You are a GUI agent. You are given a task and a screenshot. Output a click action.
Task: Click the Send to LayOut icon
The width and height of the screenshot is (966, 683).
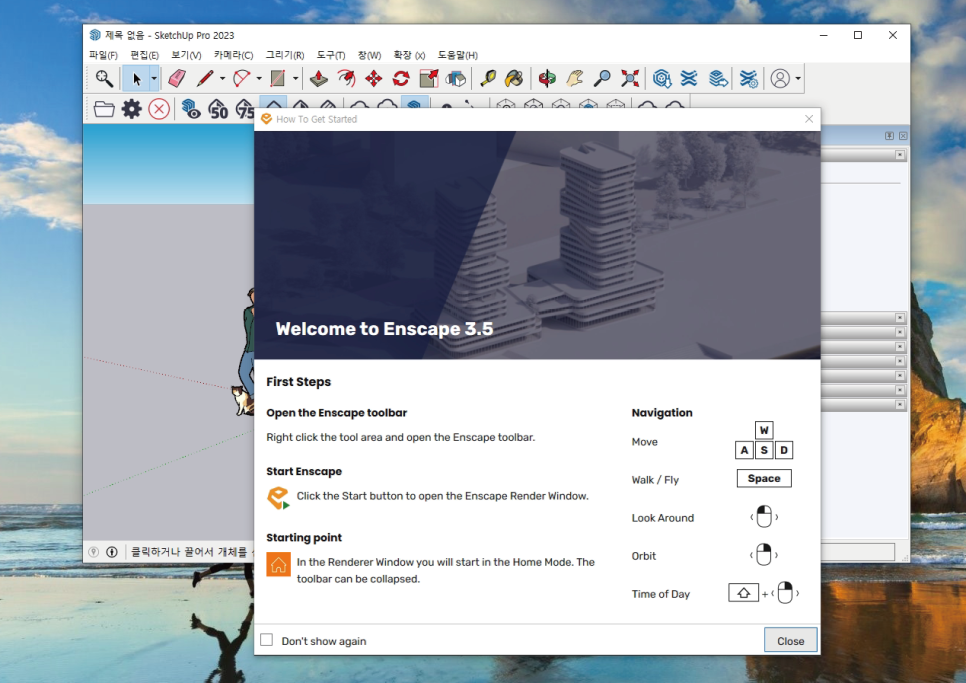pyautogui.click(x=718, y=78)
